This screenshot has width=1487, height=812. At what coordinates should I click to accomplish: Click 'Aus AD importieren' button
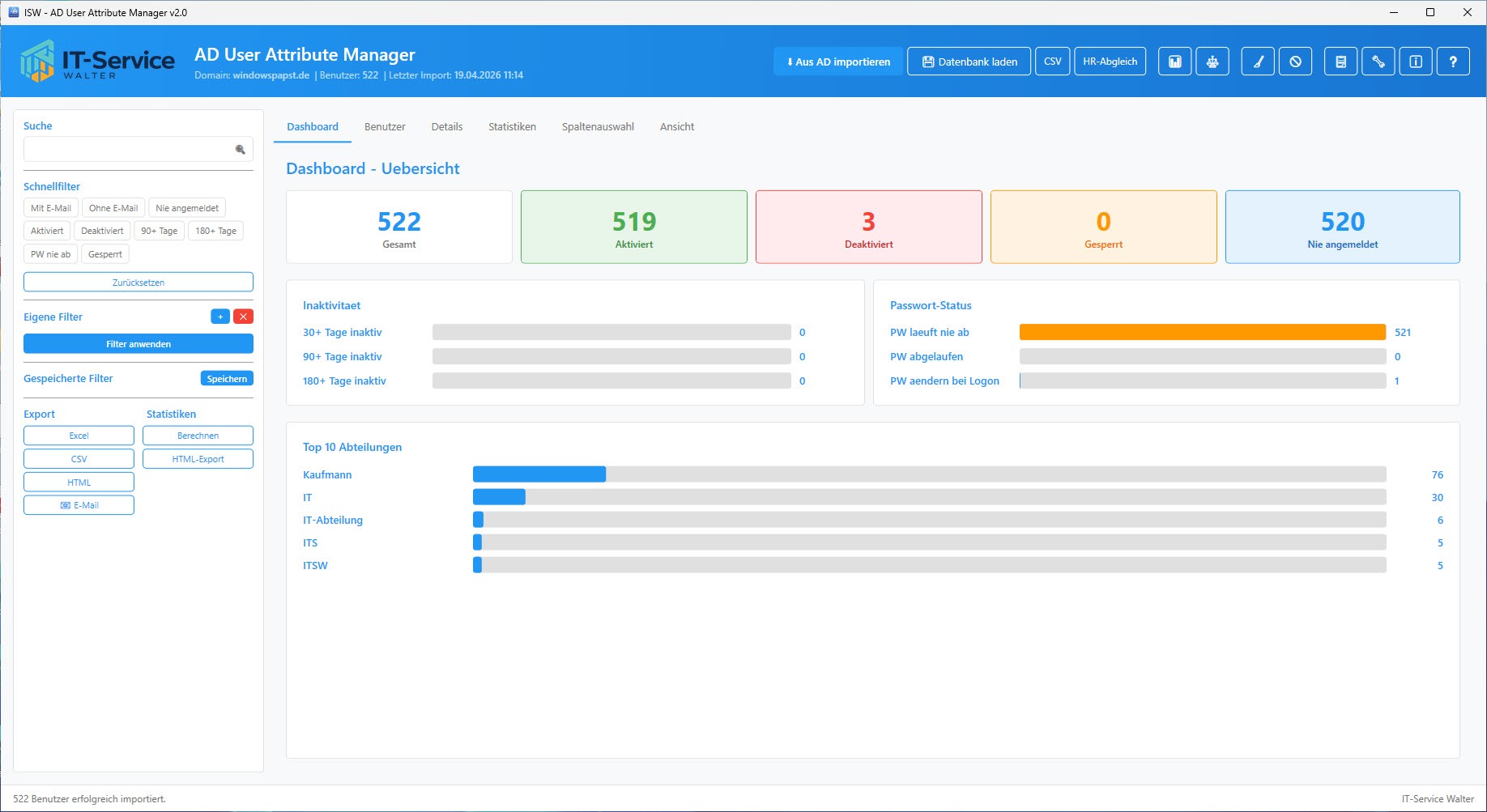[x=838, y=62]
